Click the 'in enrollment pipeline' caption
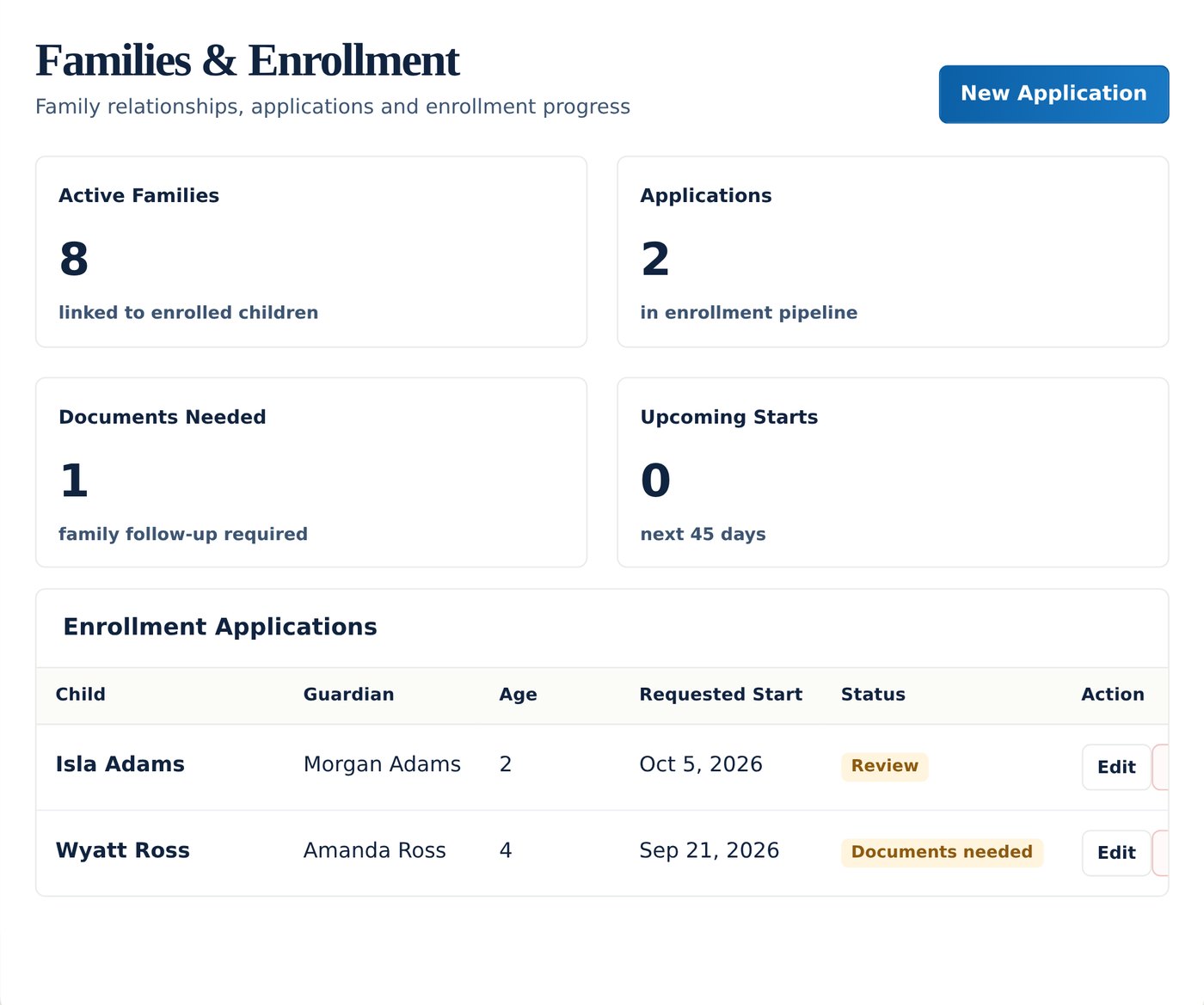This screenshot has width=1204, height=1005. tap(749, 313)
